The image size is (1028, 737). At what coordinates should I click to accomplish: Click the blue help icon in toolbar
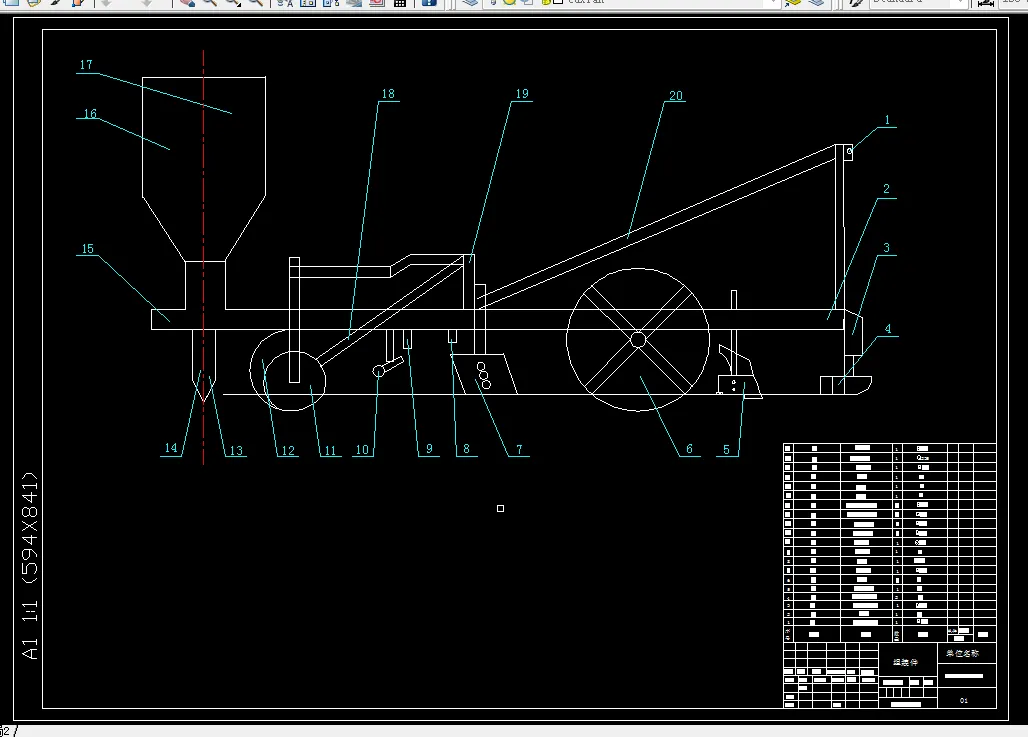[429, 3]
